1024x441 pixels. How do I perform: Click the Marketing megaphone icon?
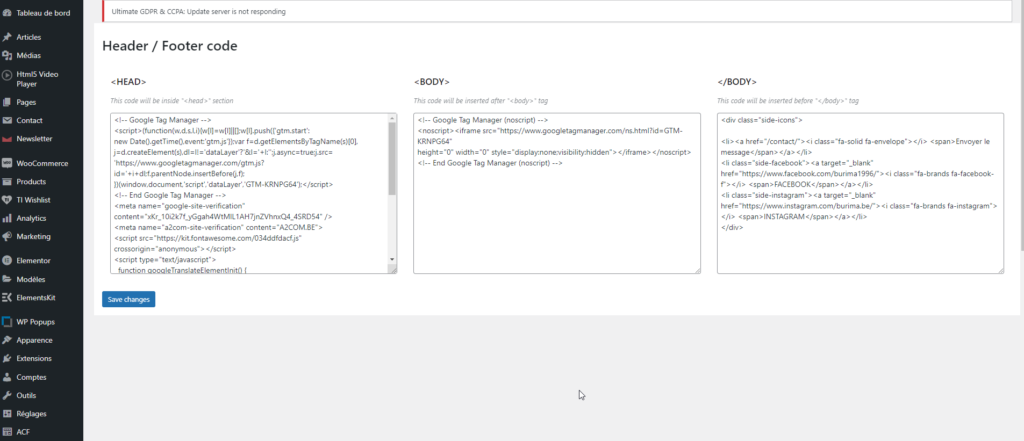tap(7, 237)
